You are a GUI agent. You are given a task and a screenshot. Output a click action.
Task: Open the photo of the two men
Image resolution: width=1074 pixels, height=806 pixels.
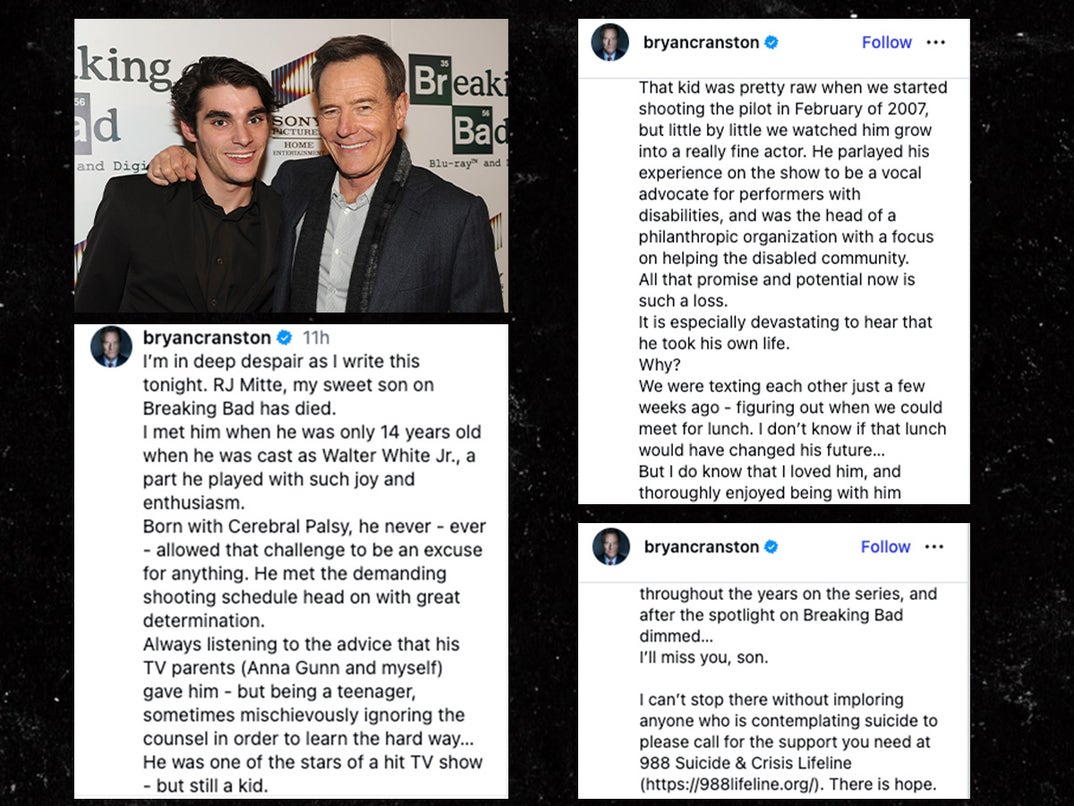[x=291, y=166]
